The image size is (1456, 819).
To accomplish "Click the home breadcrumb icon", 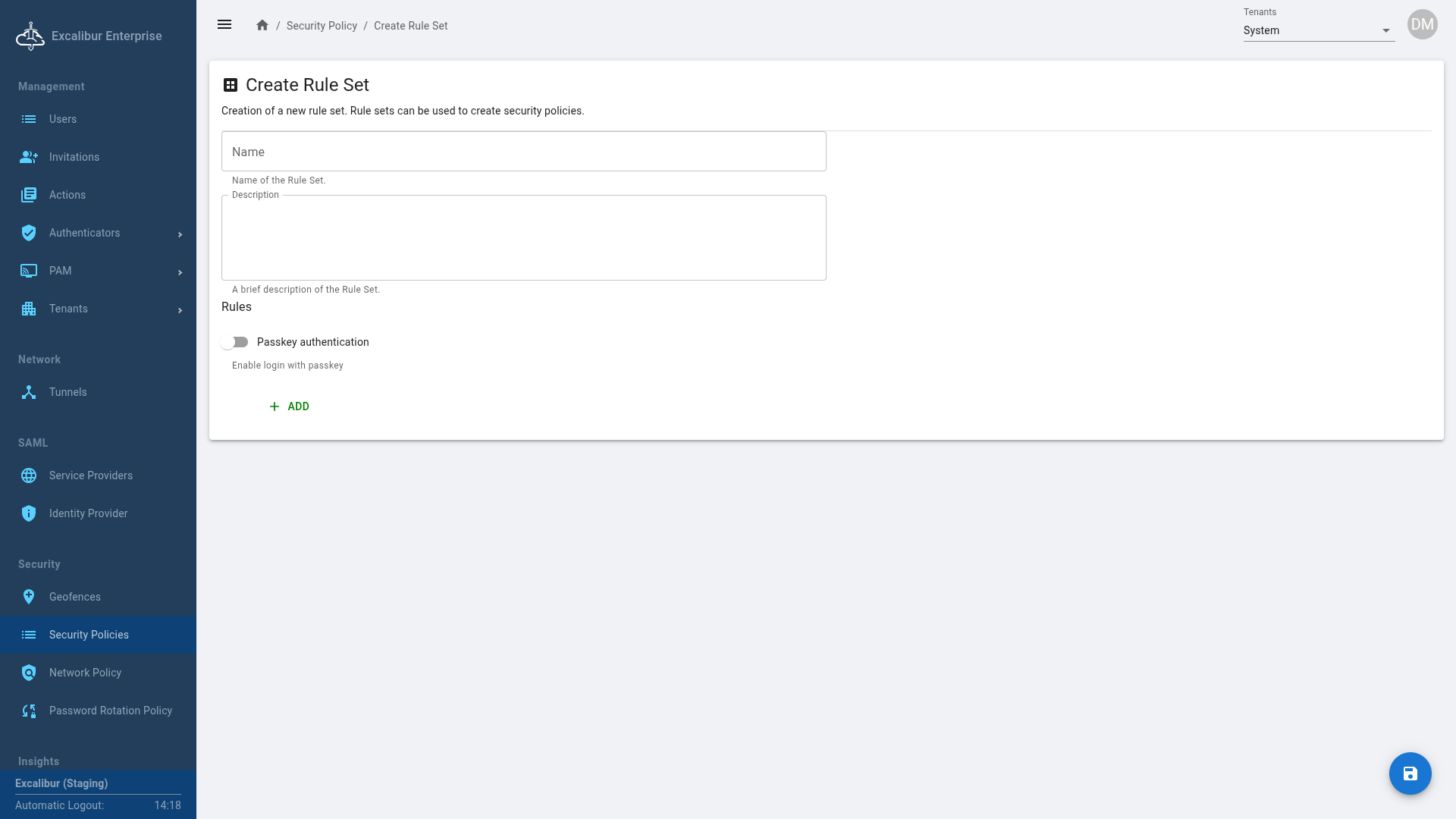I will (x=262, y=25).
